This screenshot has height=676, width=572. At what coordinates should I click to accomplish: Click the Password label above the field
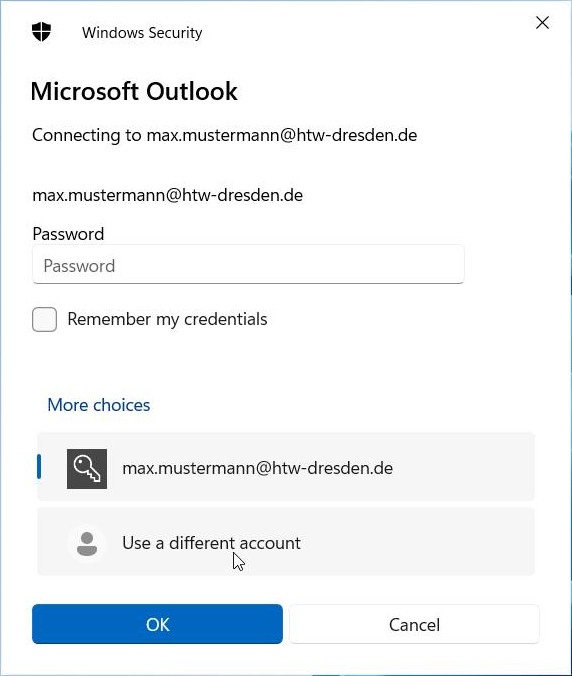[x=68, y=234]
